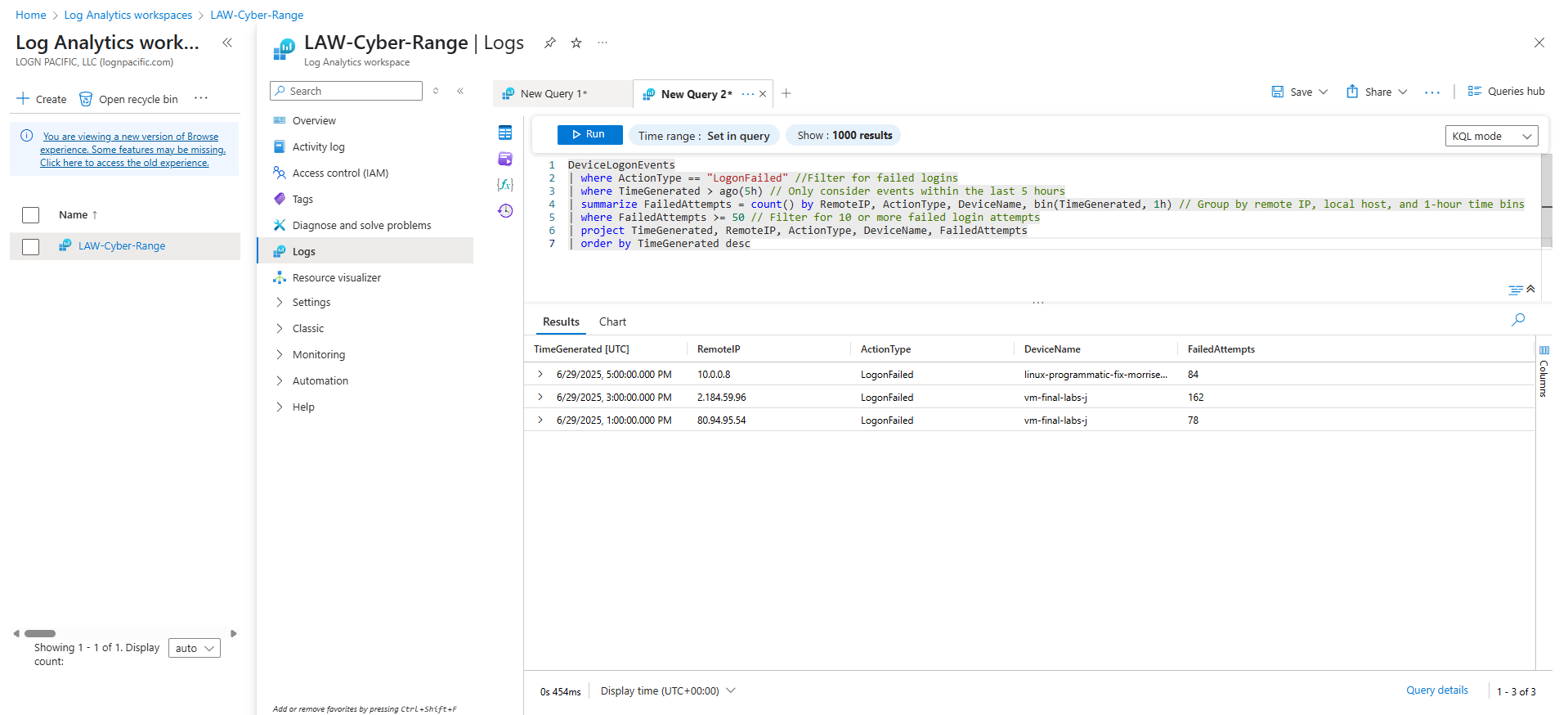
Task: Open the Save dropdown
Action: [1300, 92]
